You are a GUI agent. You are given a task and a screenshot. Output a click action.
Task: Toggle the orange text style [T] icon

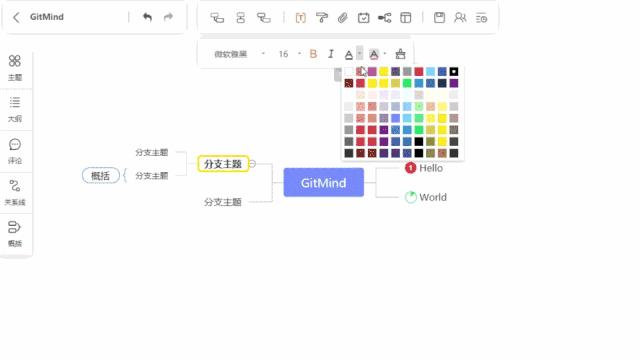click(301, 18)
